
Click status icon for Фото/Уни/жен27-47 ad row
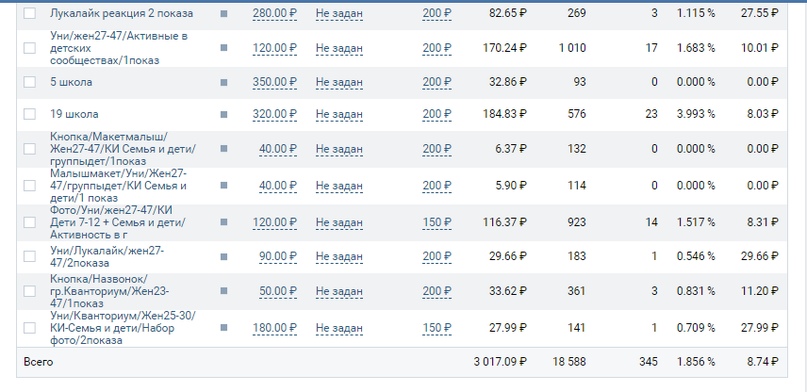point(223,222)
